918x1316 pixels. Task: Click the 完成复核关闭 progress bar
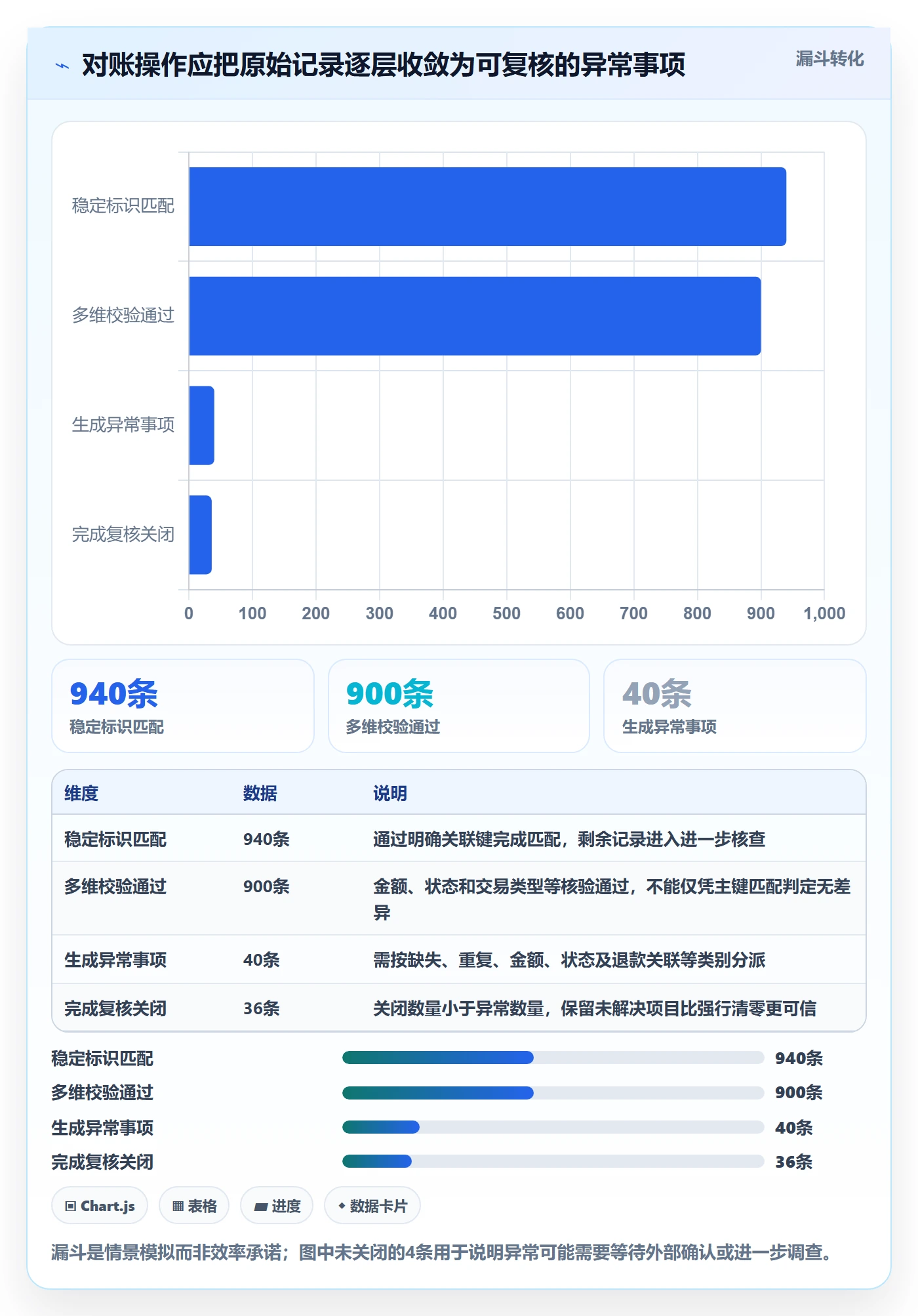click(553, 1161)
